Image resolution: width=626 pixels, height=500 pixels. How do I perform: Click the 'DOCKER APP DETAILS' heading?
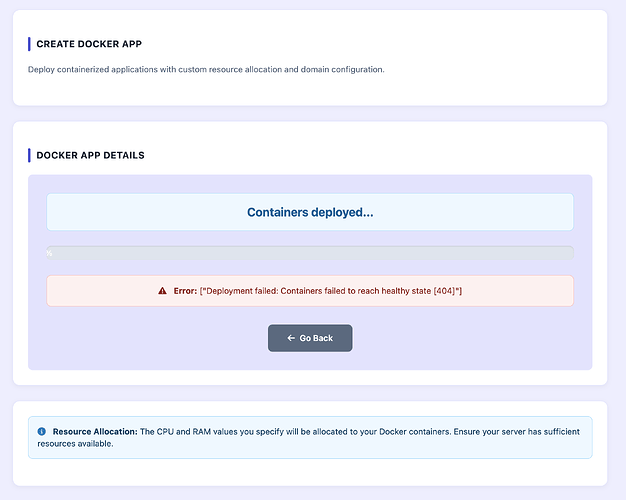click(x=90, y=155)
